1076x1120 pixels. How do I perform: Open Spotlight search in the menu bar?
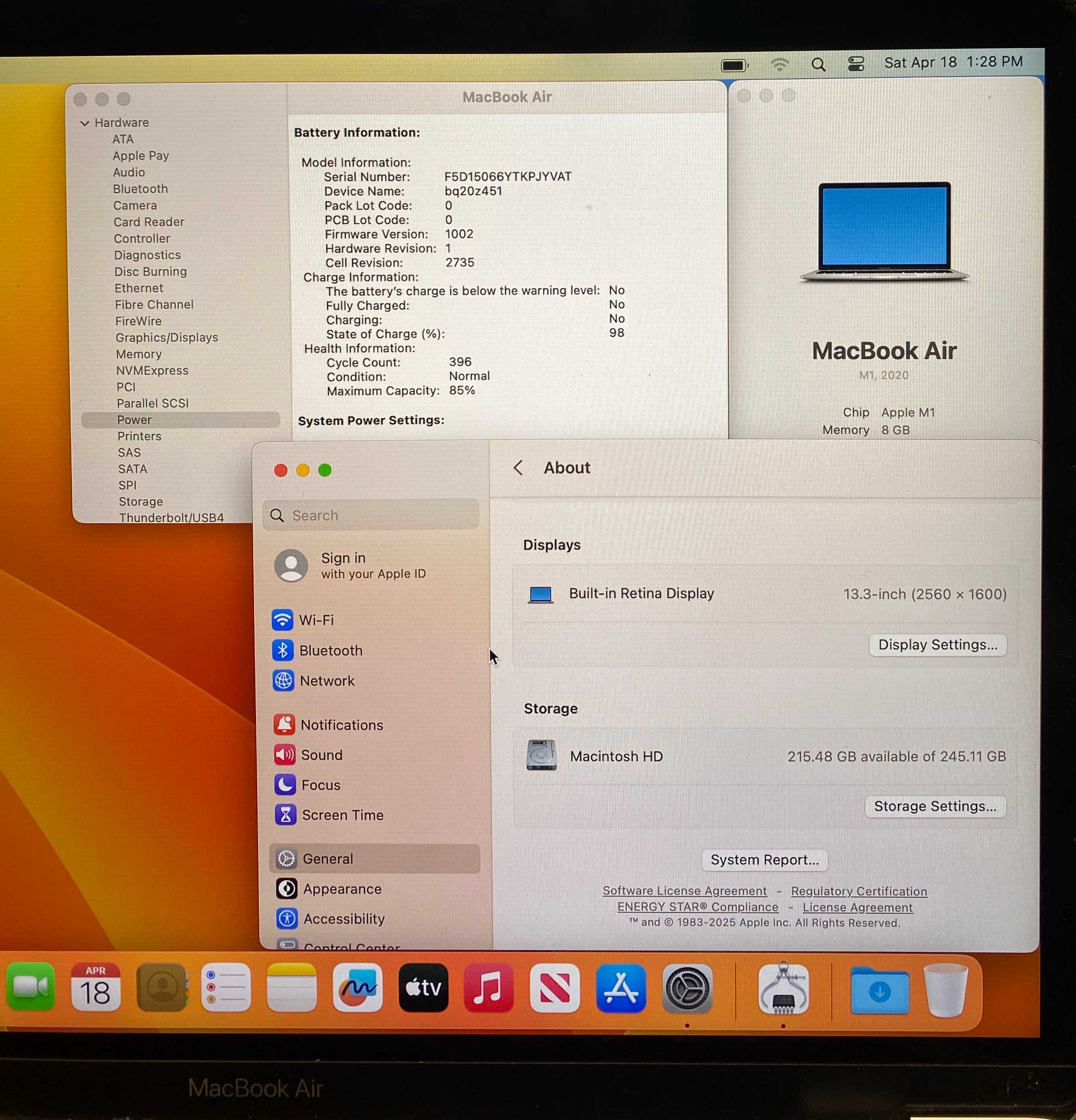(x=818, y=65)
